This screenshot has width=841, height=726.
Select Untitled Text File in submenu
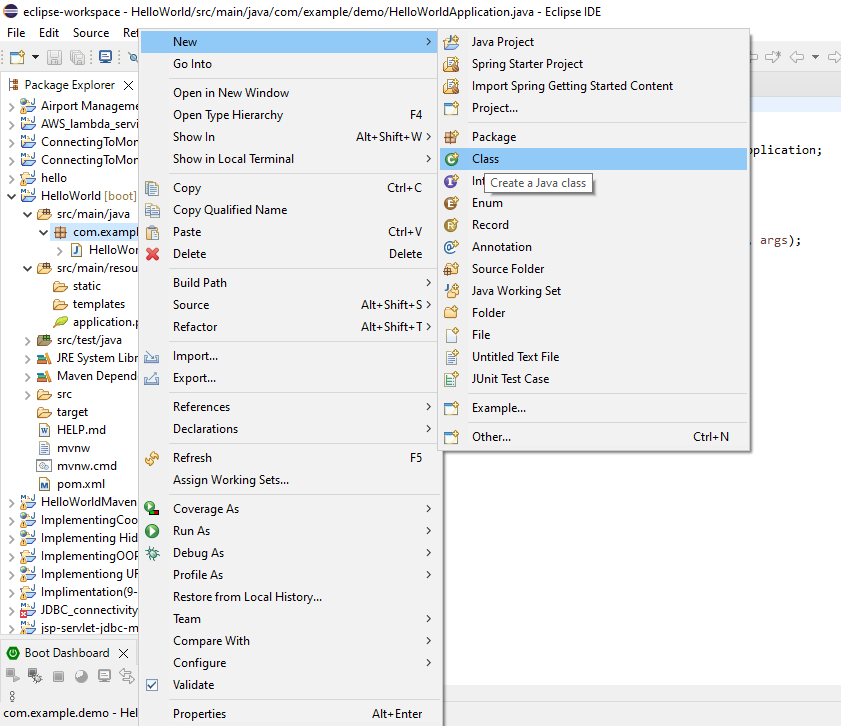[x=593, y=357]
